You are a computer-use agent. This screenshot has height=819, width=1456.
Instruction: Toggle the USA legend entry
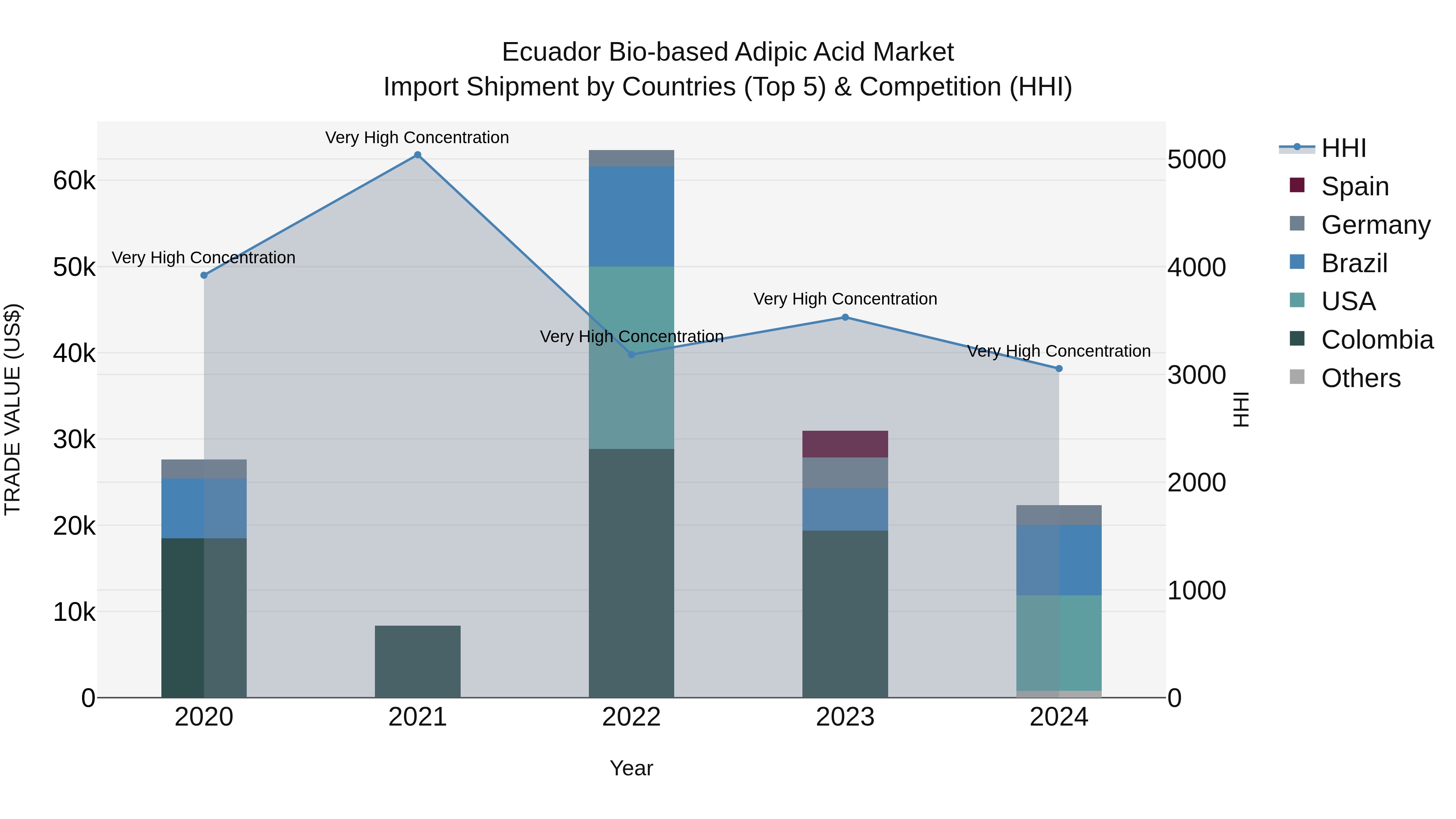pos(1332,301)
